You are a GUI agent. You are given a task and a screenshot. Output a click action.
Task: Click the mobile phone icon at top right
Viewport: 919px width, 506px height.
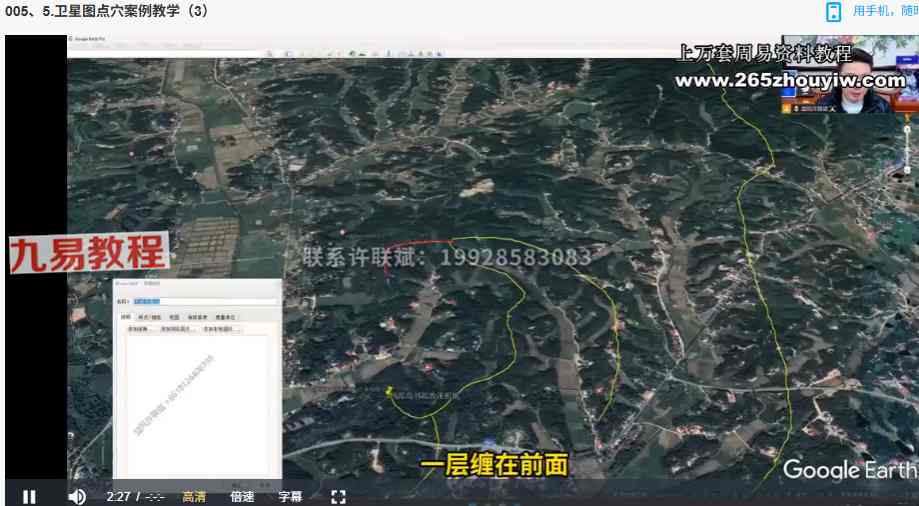[833, 12]
